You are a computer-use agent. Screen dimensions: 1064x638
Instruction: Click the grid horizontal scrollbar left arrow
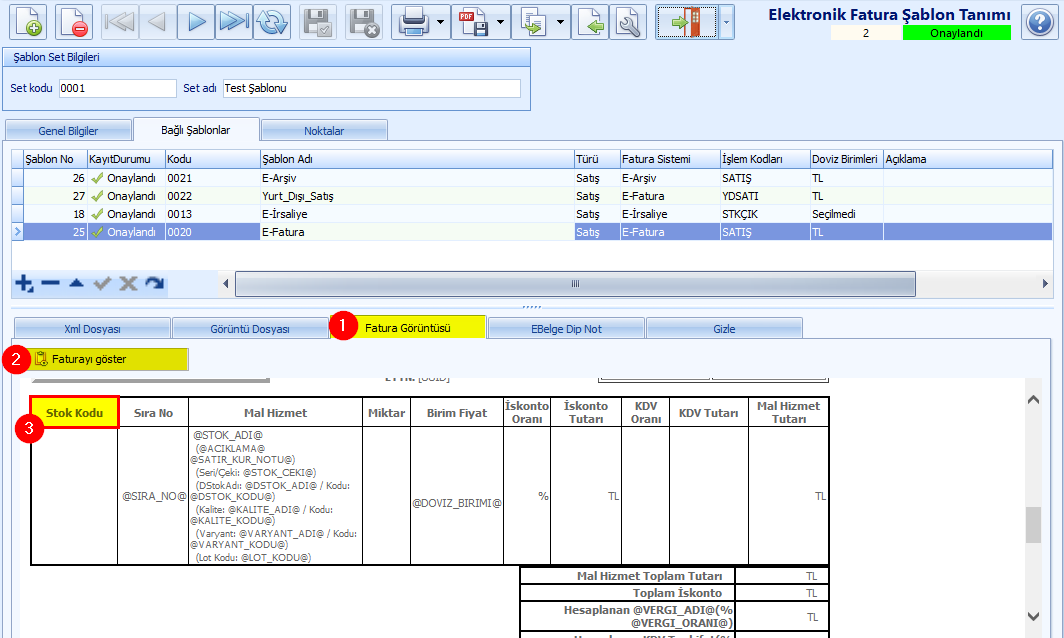(226, 284)
